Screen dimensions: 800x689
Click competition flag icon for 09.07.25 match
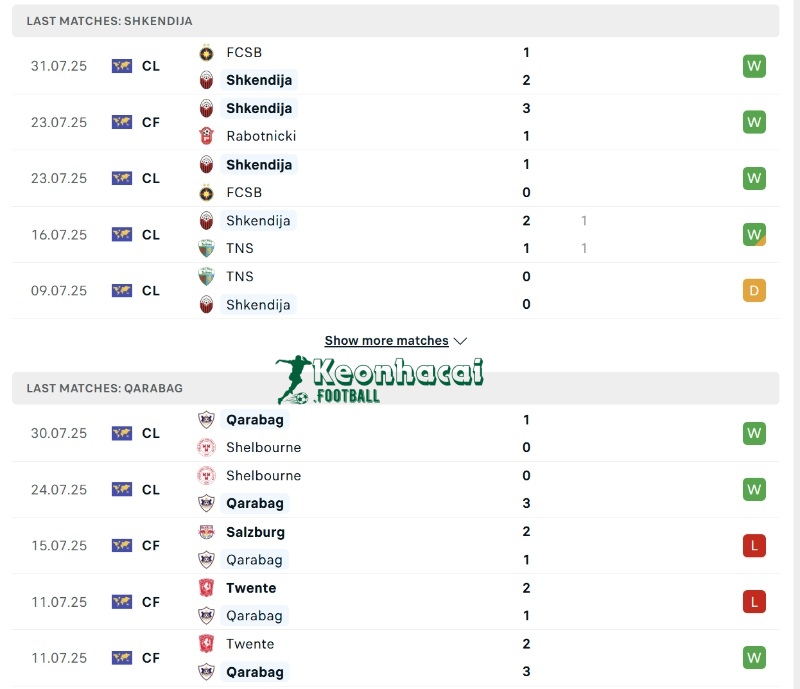point(122,291)
